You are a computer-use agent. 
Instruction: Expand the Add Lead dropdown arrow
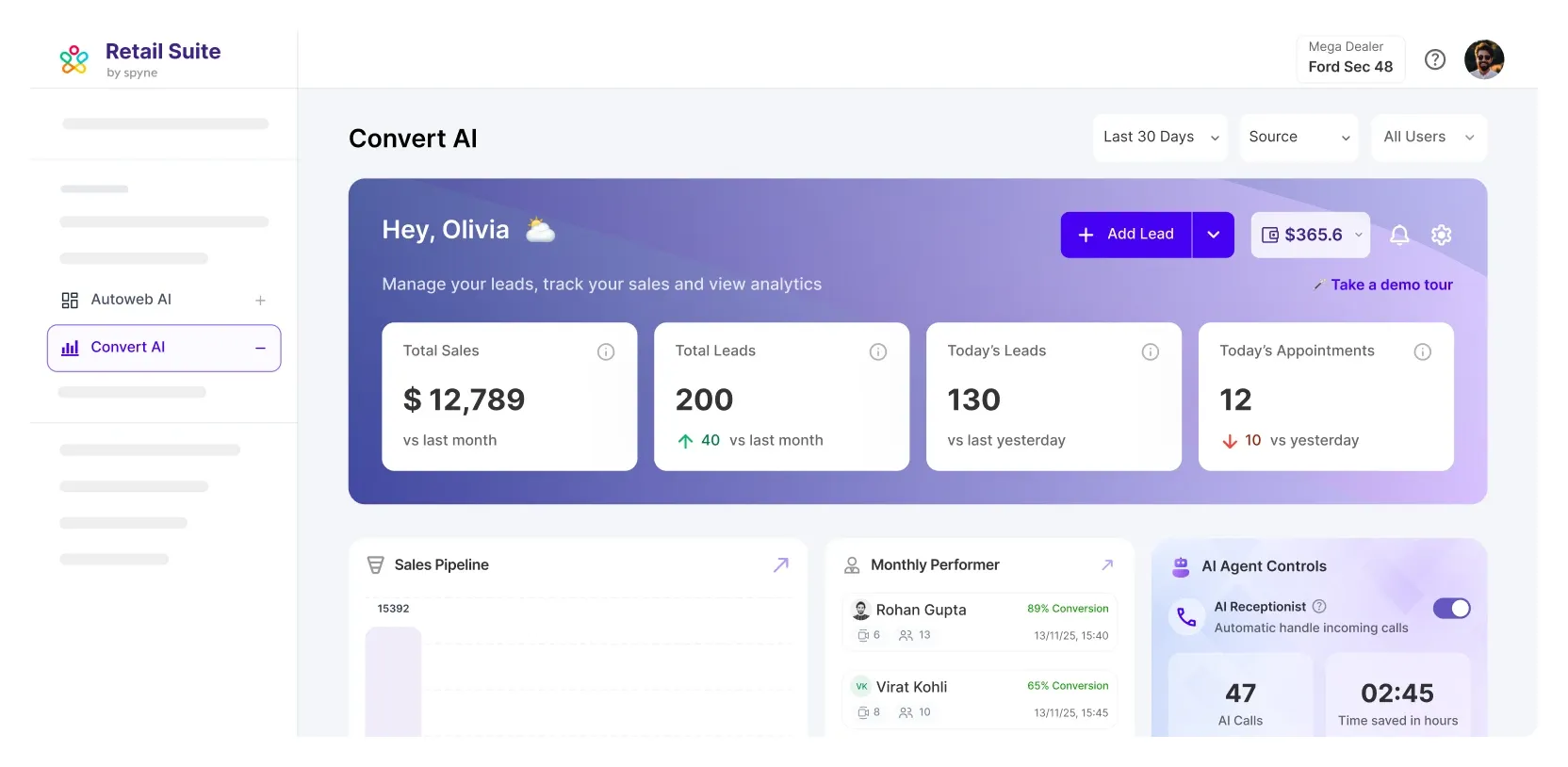[x=1214, y=235]
